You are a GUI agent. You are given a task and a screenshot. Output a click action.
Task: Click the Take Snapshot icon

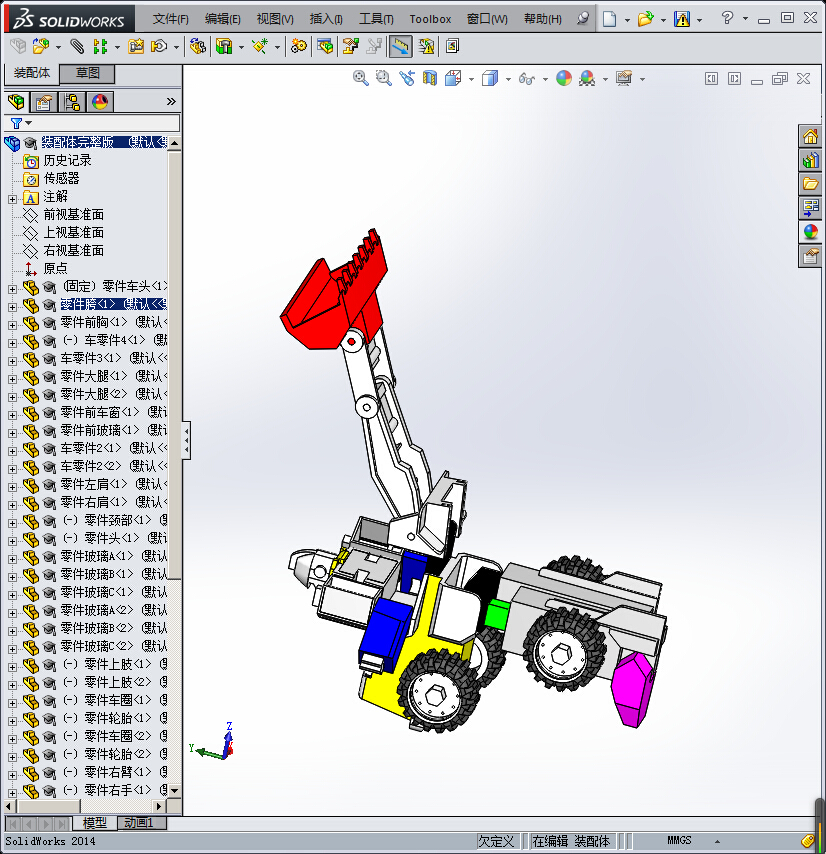click(452, 46)
